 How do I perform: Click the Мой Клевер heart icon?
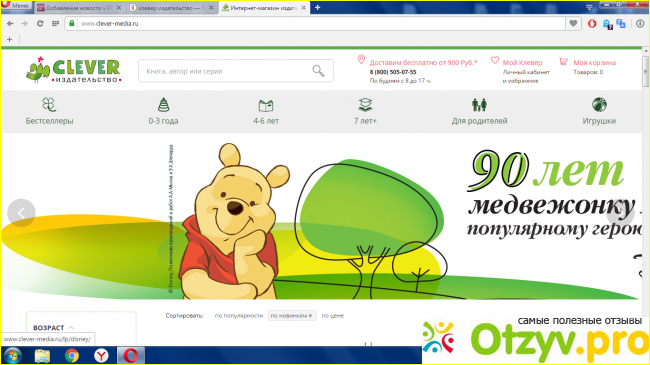(495, 61)
